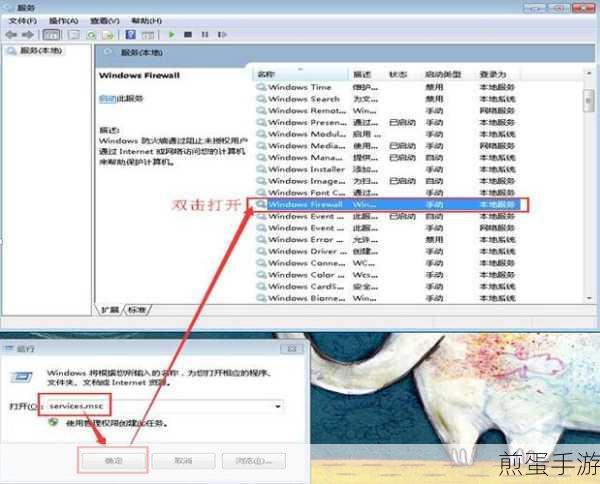Select the Windows Search service row
600x484 pixels.
coord(386,99)
